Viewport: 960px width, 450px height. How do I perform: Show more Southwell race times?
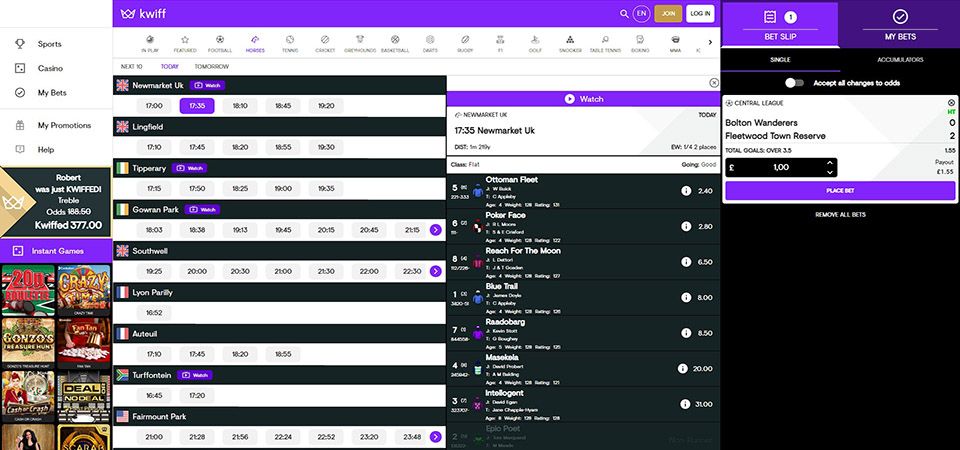[x=435, y=271]
